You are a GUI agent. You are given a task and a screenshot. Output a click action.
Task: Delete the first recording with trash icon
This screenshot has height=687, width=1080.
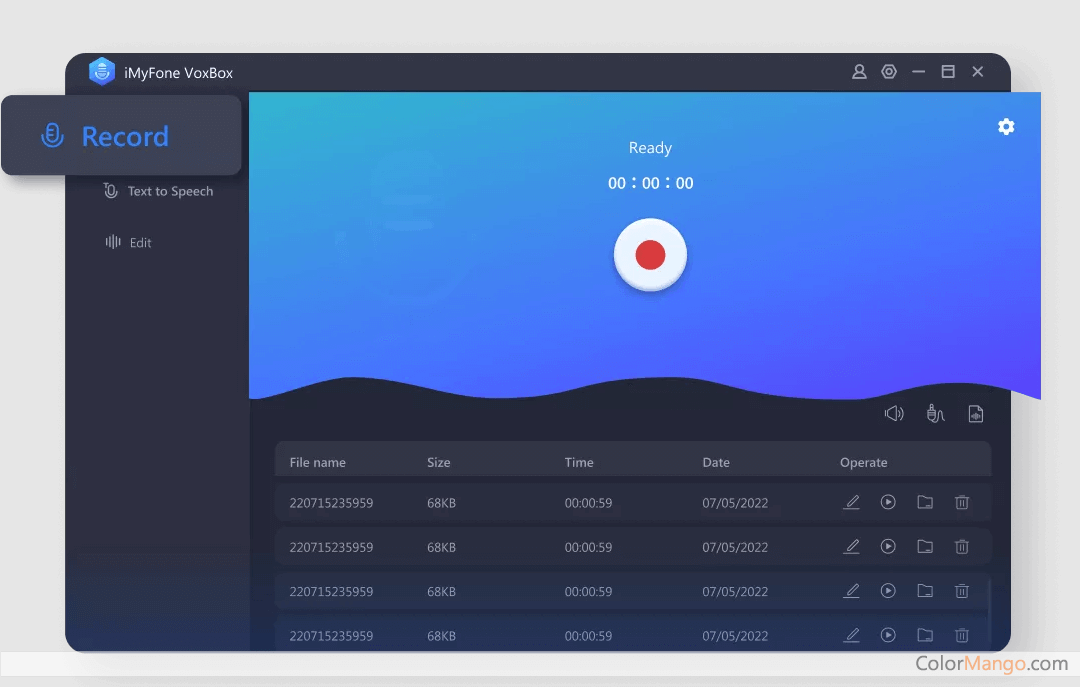(x=962, y=502)
